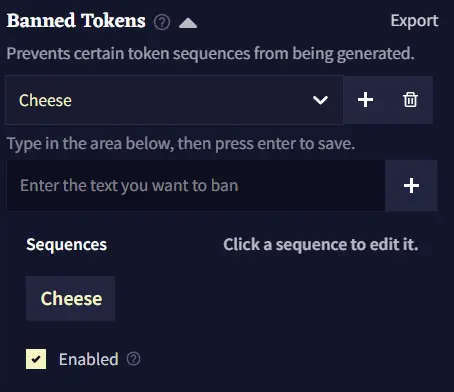
Task: Delete the Cheese list using trash icon
Action: tap(410, 100)
